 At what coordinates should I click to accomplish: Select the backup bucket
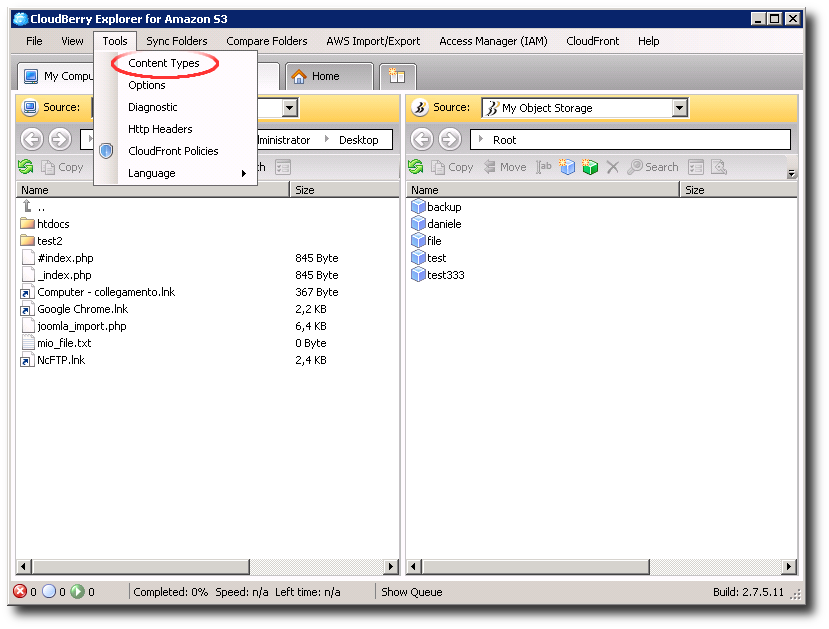[437, 207]
